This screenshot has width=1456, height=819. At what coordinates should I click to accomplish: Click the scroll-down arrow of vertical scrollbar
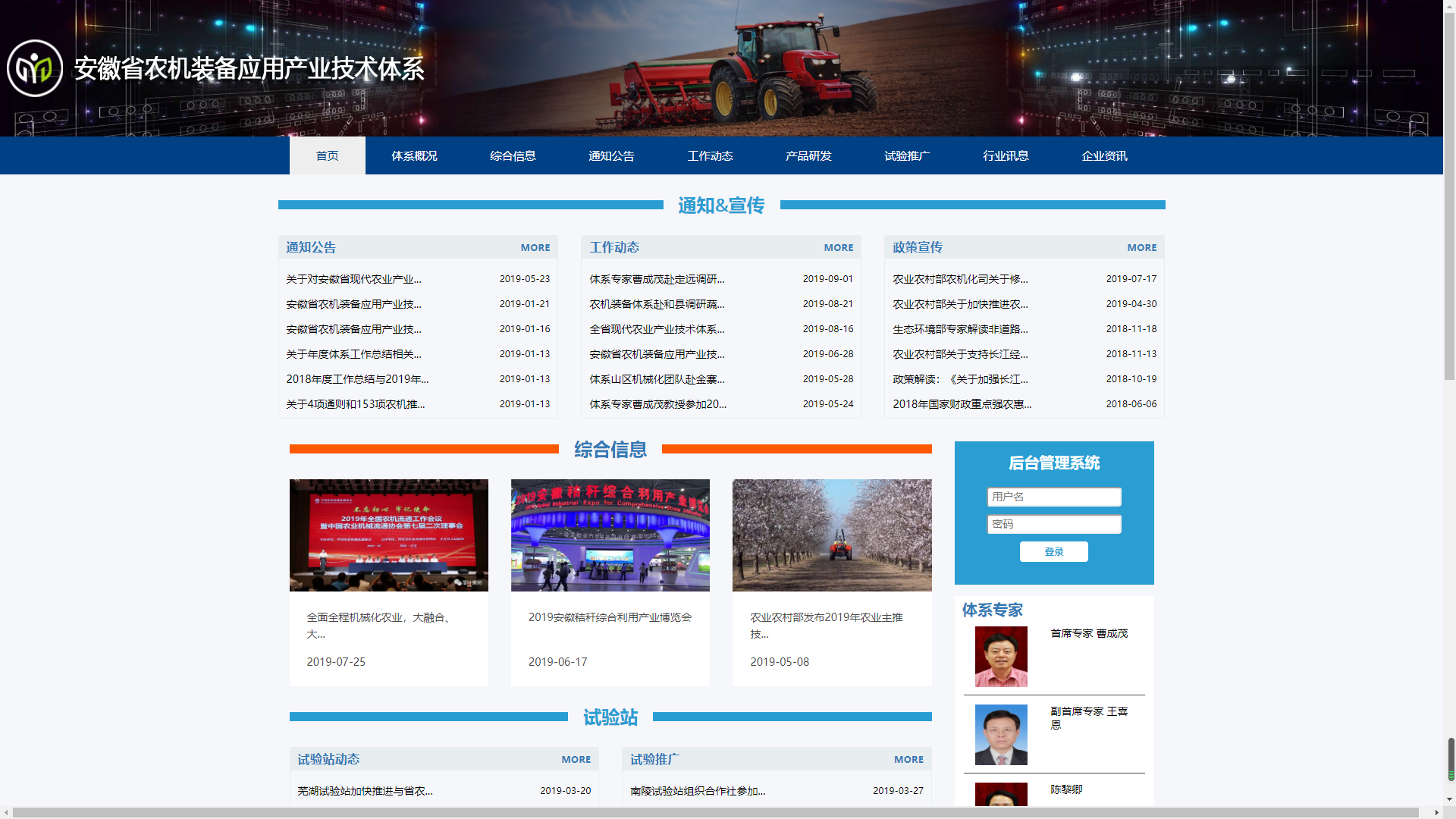point(1450,799)
